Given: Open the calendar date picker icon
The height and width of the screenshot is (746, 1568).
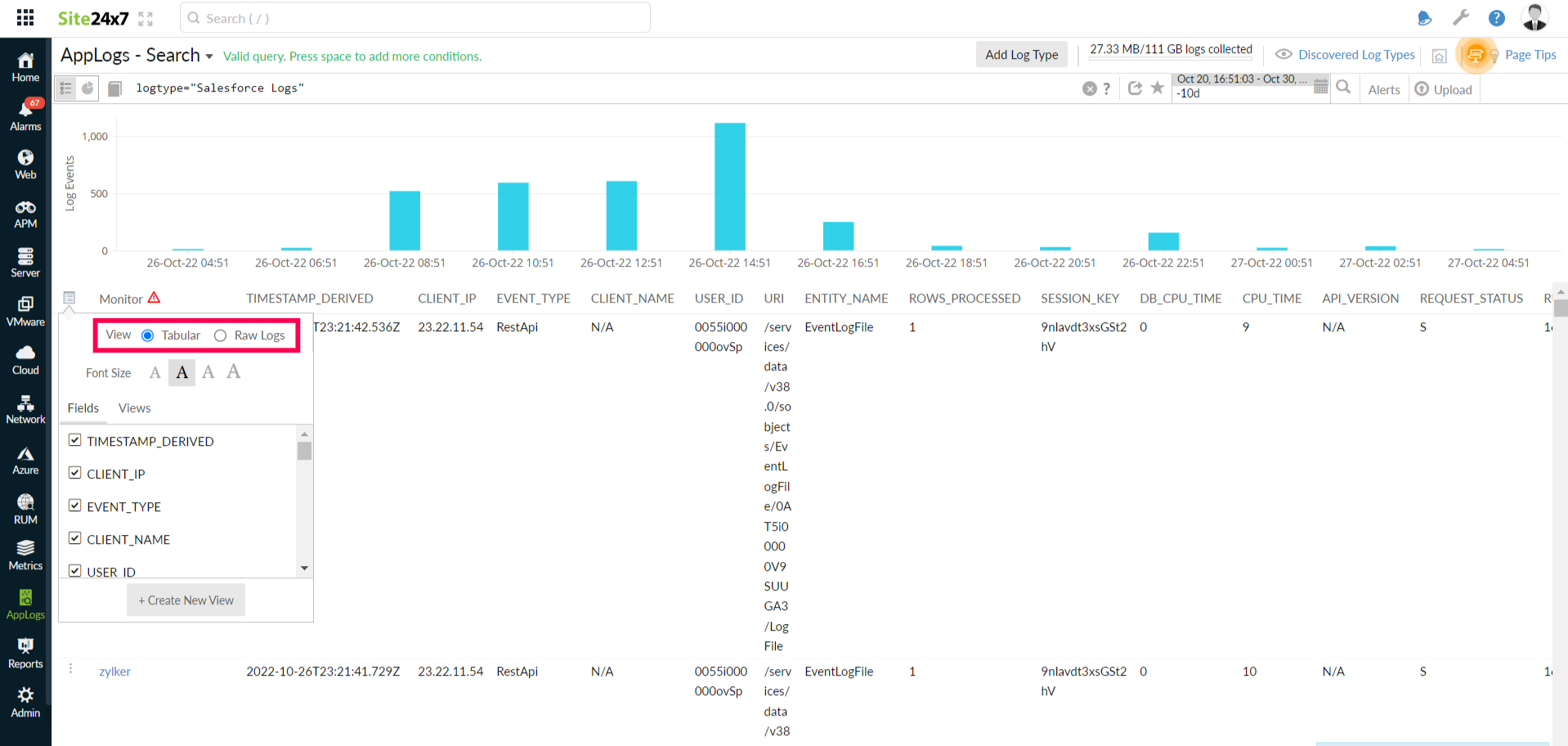Looking at the screenshot, I should (x=1319, y=87).
